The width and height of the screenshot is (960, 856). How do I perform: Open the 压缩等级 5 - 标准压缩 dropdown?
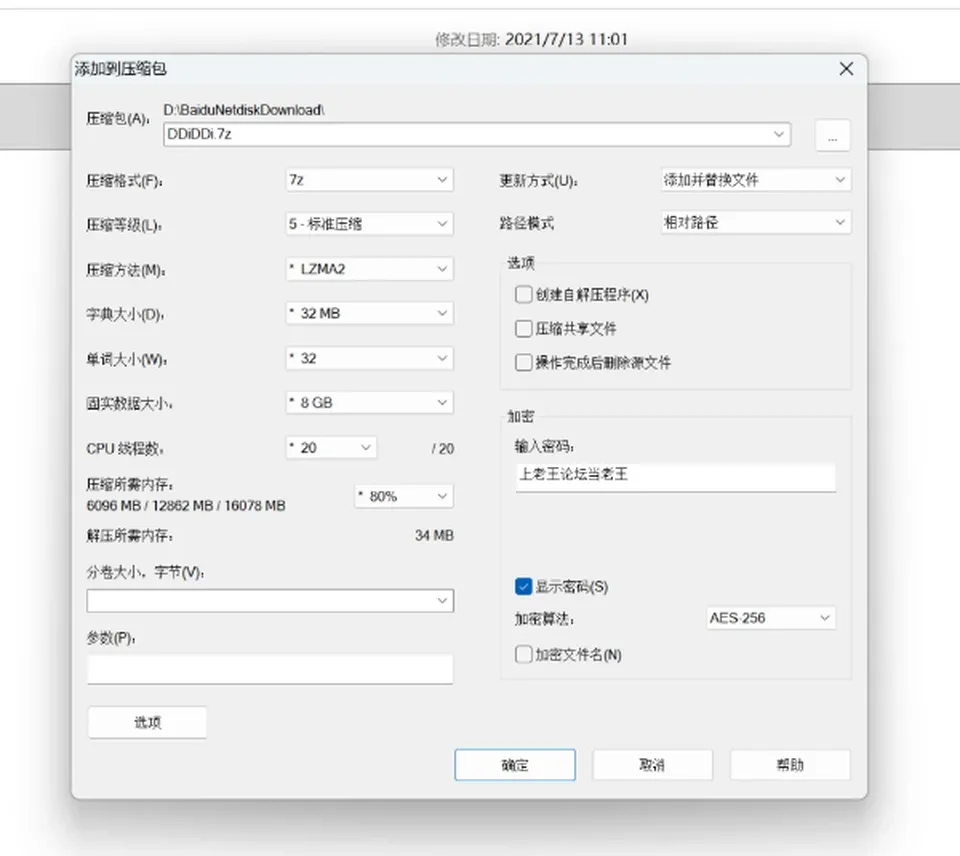[x=369, y=224]
